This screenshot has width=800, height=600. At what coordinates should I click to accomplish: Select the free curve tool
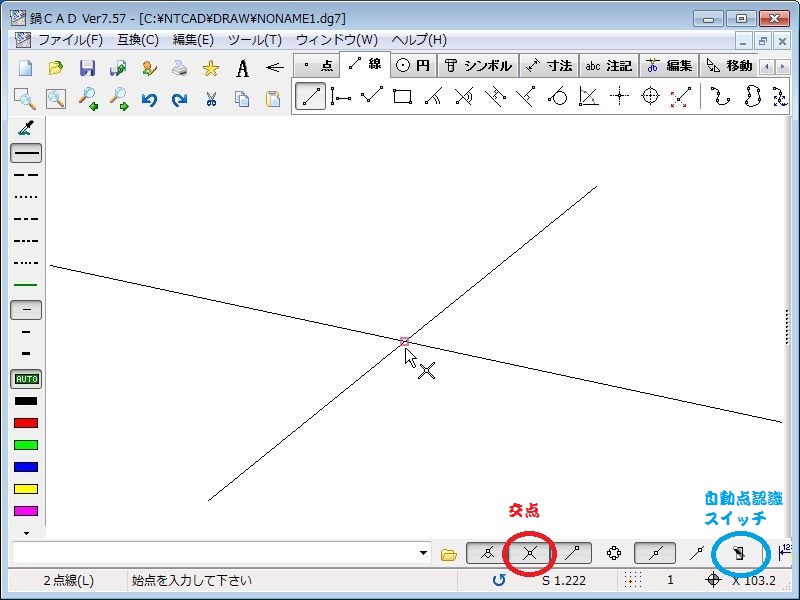pos(719,96)
